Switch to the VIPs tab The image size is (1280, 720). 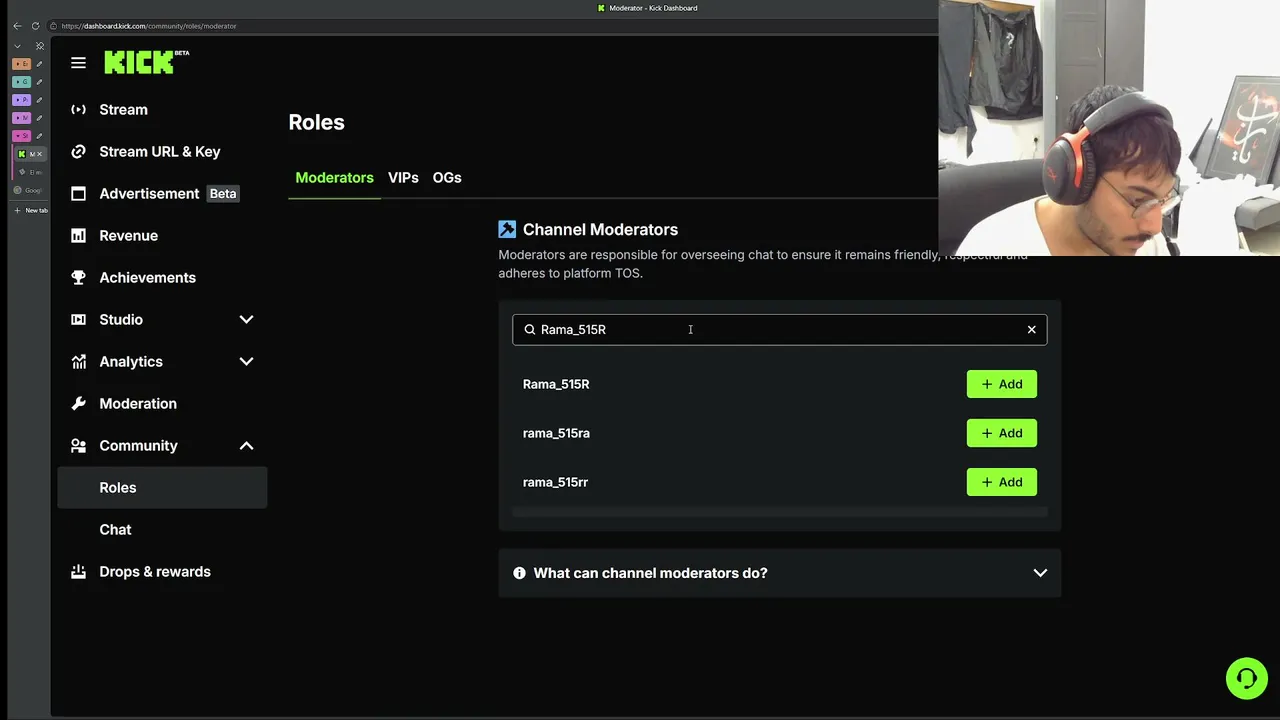coord(403,178)
